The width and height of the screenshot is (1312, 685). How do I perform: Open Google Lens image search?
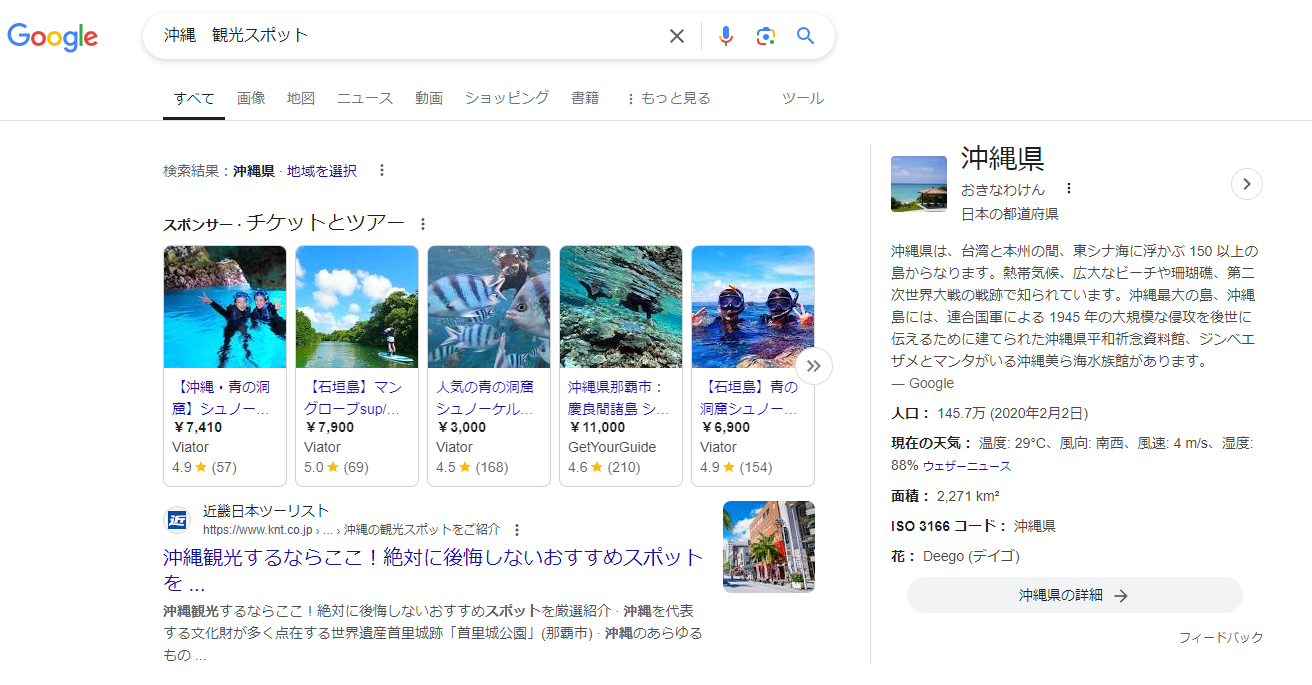pyautogui.click(x=765, y=36)
